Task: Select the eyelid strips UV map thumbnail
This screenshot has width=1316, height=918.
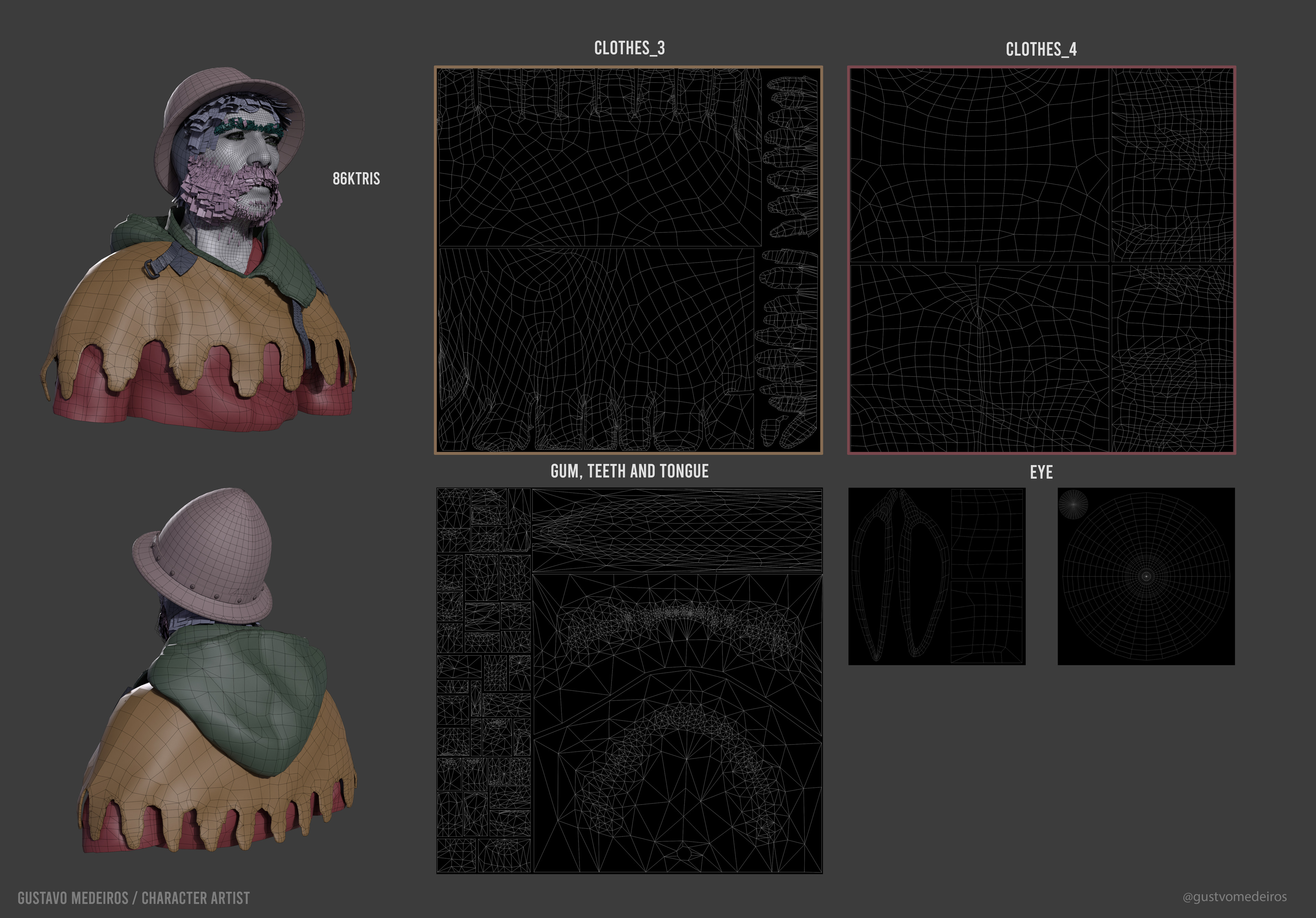Action: (x=937, y=576)
